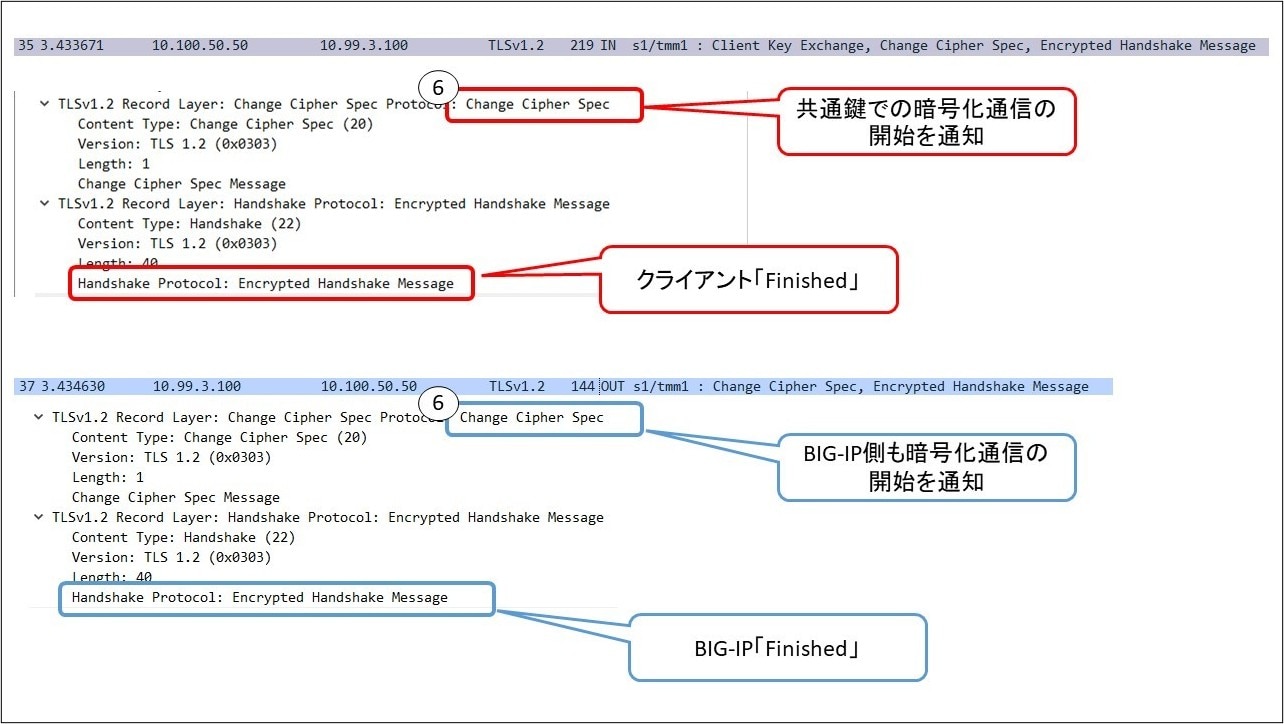Select packet 35 Client Key Exchange row
The image size is (1284, 724).
pos(640,46)
